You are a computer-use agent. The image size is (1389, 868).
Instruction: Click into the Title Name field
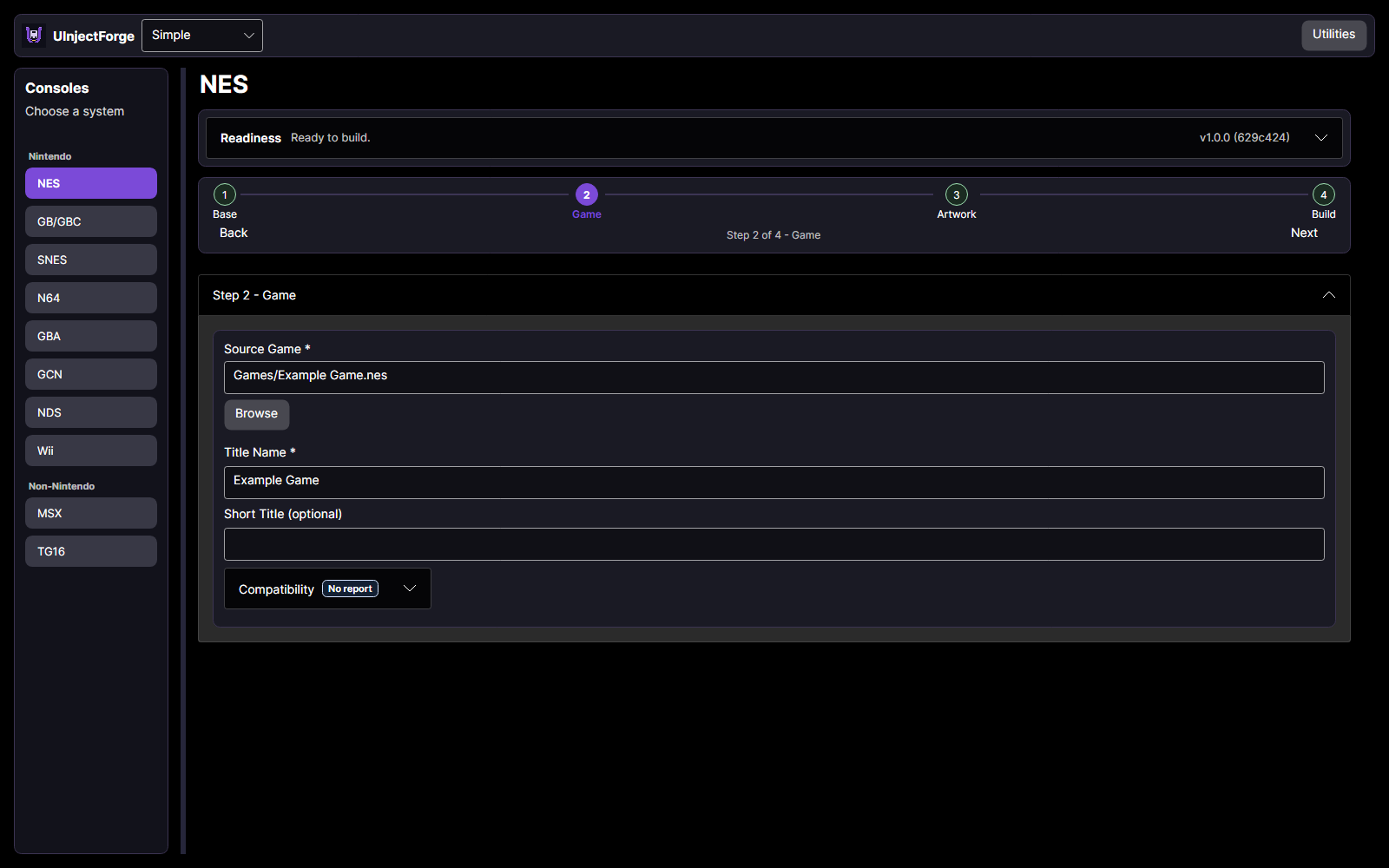click(x=774, y=483)
